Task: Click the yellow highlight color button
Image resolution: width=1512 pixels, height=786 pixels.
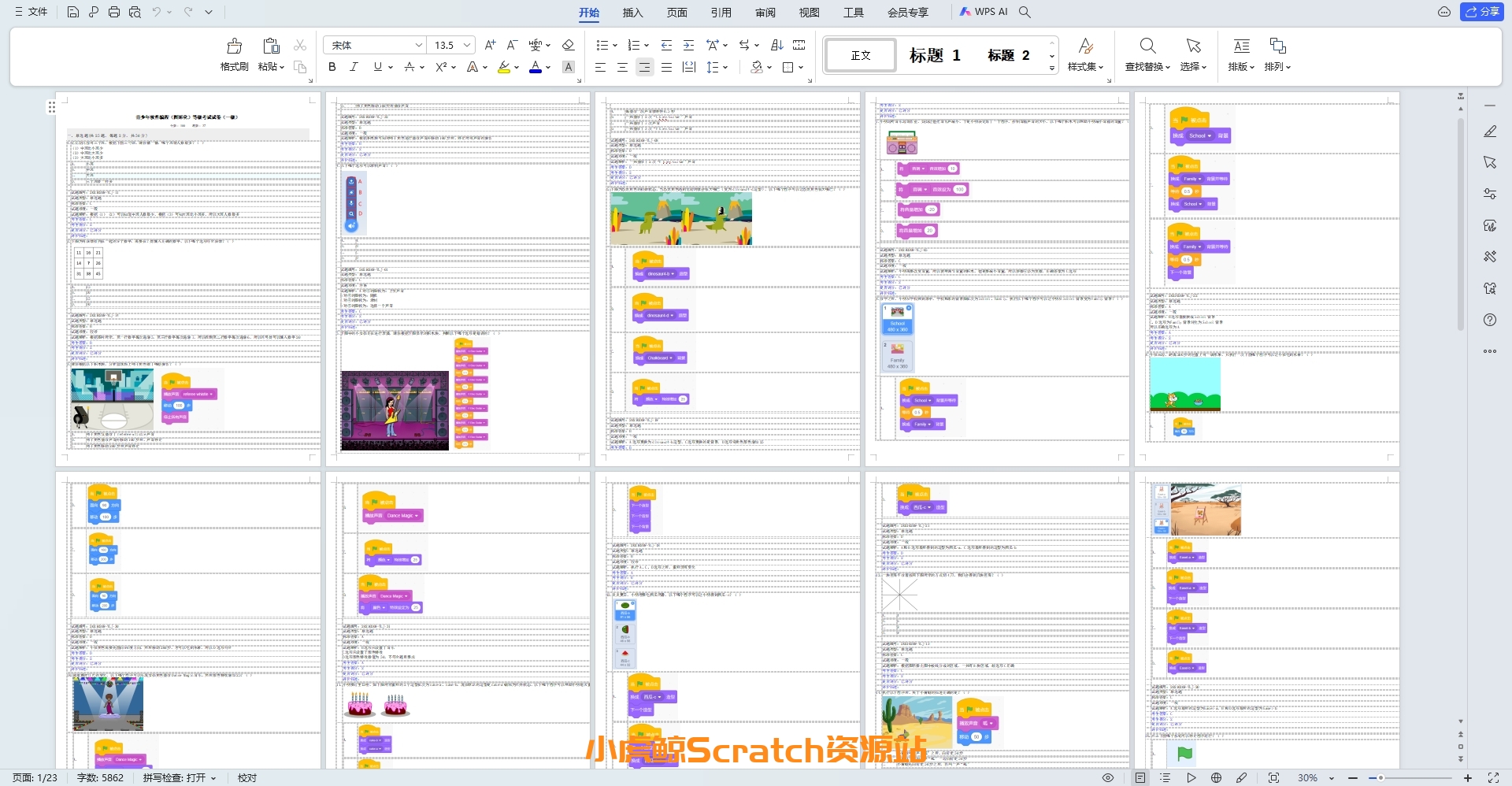Action: click(x=504, y=67)
